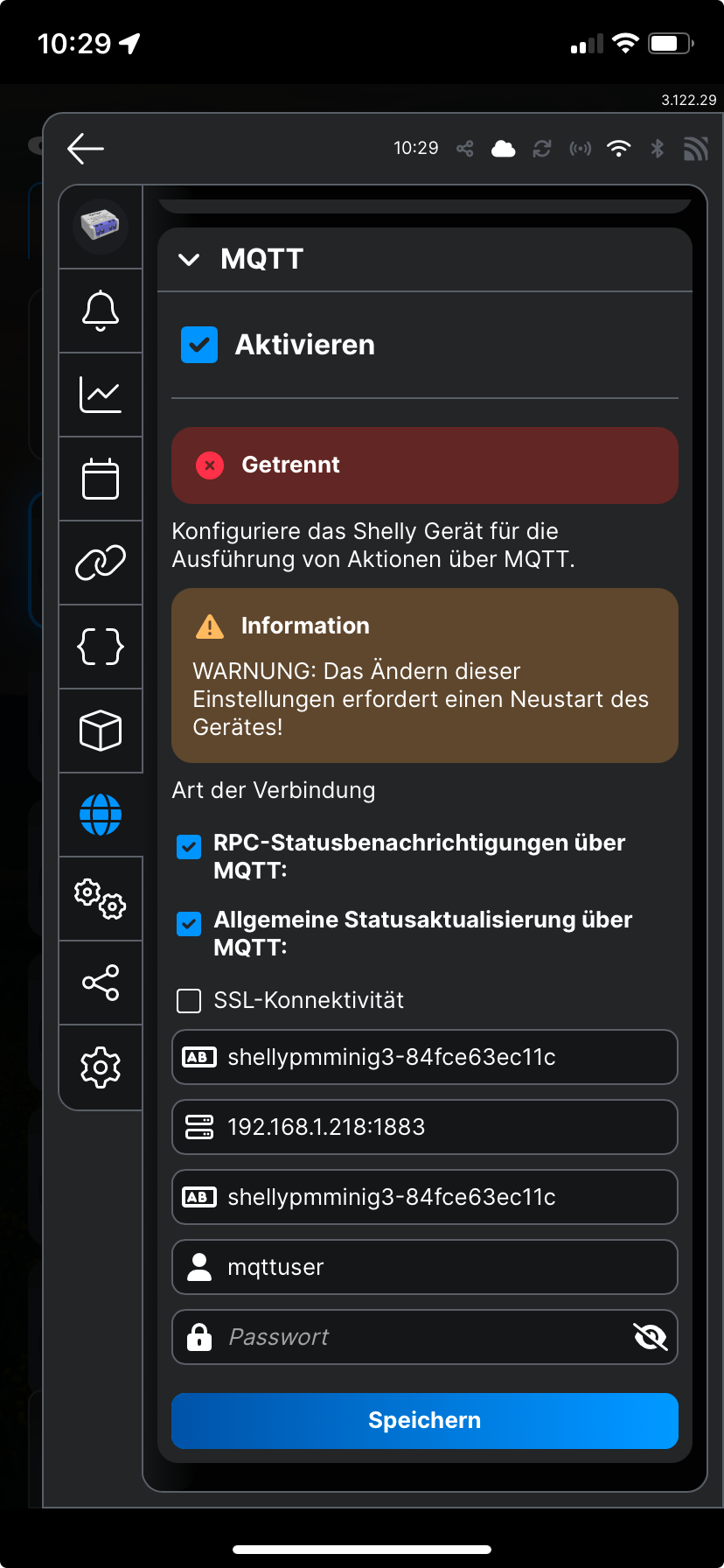Select the blue globe network tab
Screen dimensions: 724x1568
coord(101,815)
